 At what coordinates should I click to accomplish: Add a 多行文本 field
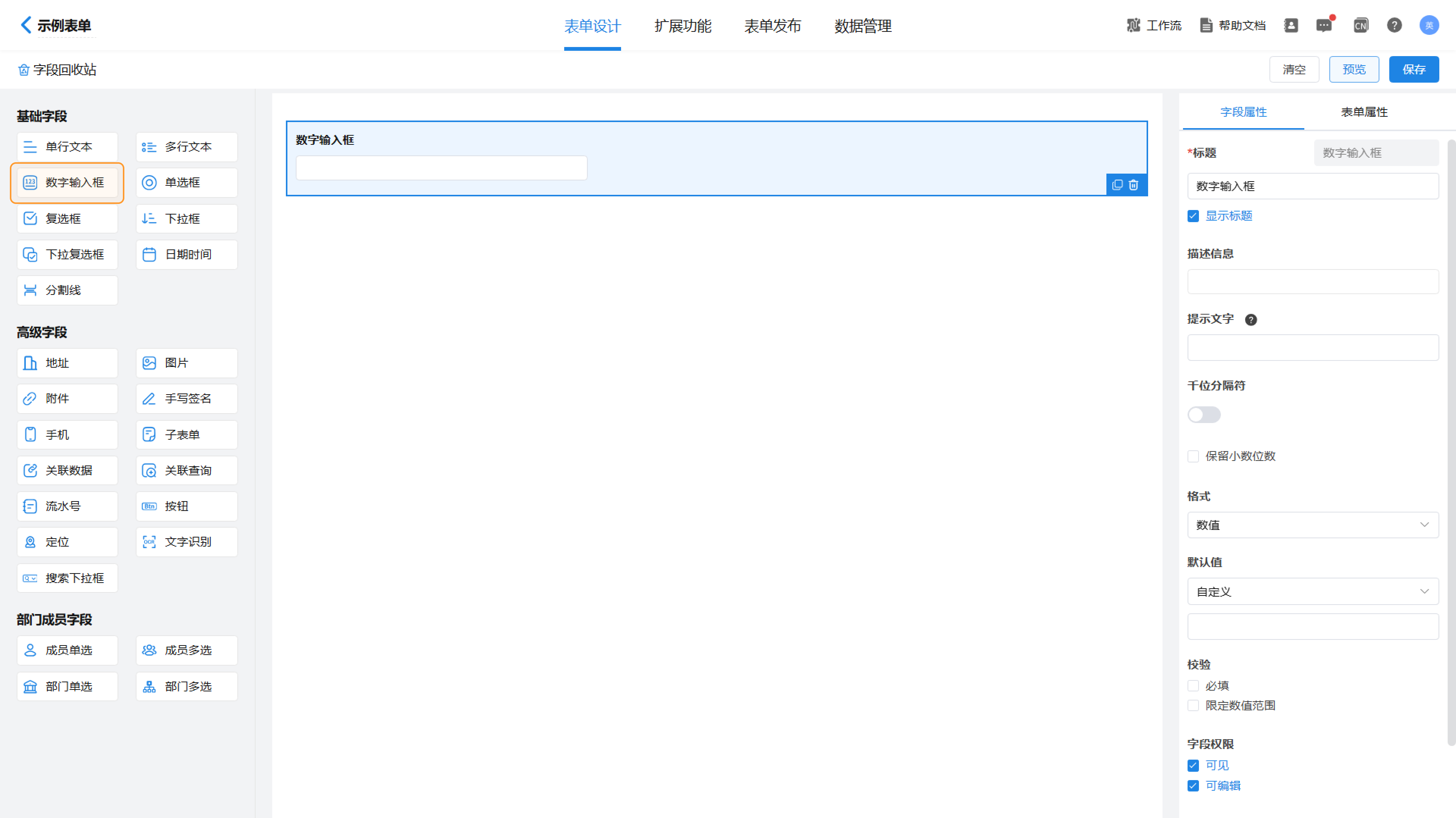(187, 147)
